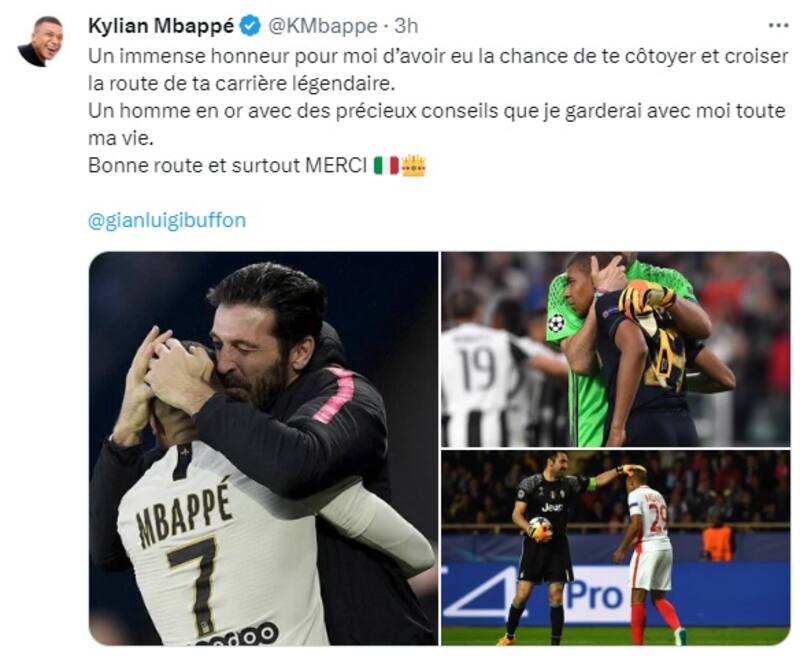Open the tweet's 3h timestamp

pyautogui.click(x=406, y=26)
